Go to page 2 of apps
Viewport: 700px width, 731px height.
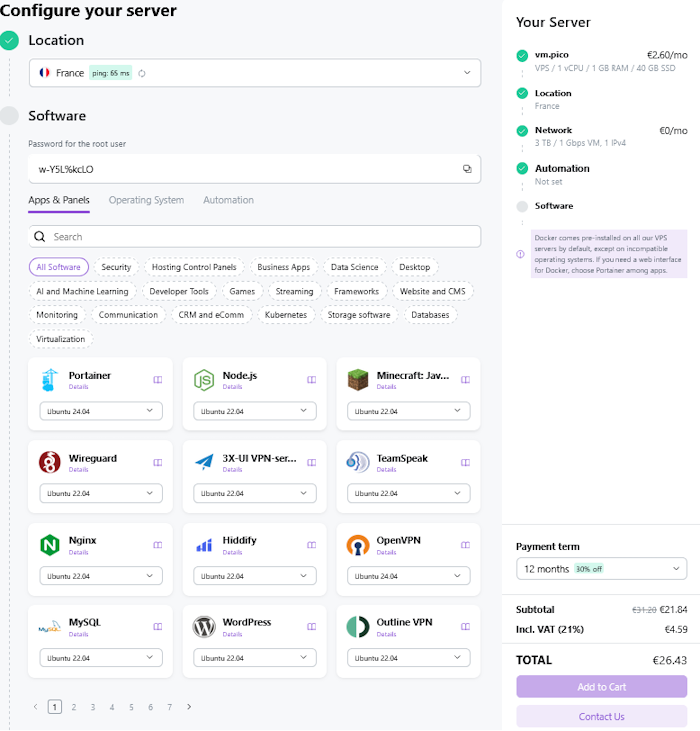[x=73, y=707]
